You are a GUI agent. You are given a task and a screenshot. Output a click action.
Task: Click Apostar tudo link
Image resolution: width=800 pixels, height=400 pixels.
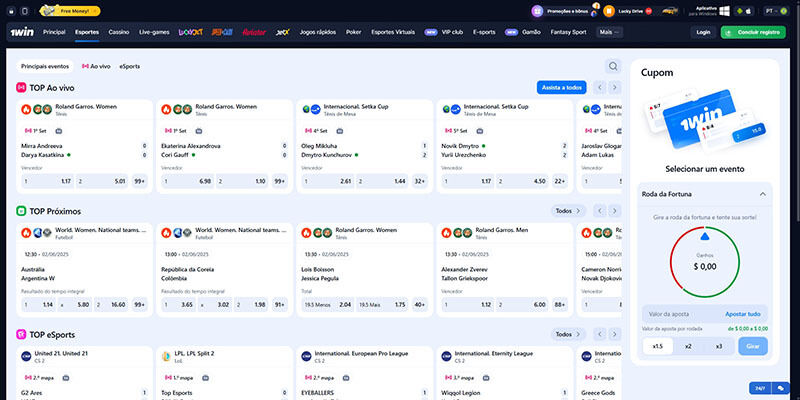[743, 314]
